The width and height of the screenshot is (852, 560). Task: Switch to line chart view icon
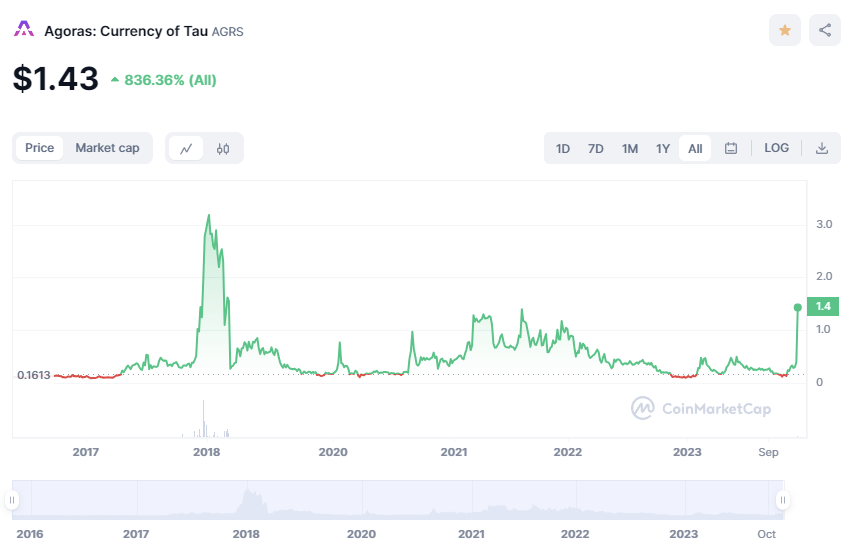(186, 148)
